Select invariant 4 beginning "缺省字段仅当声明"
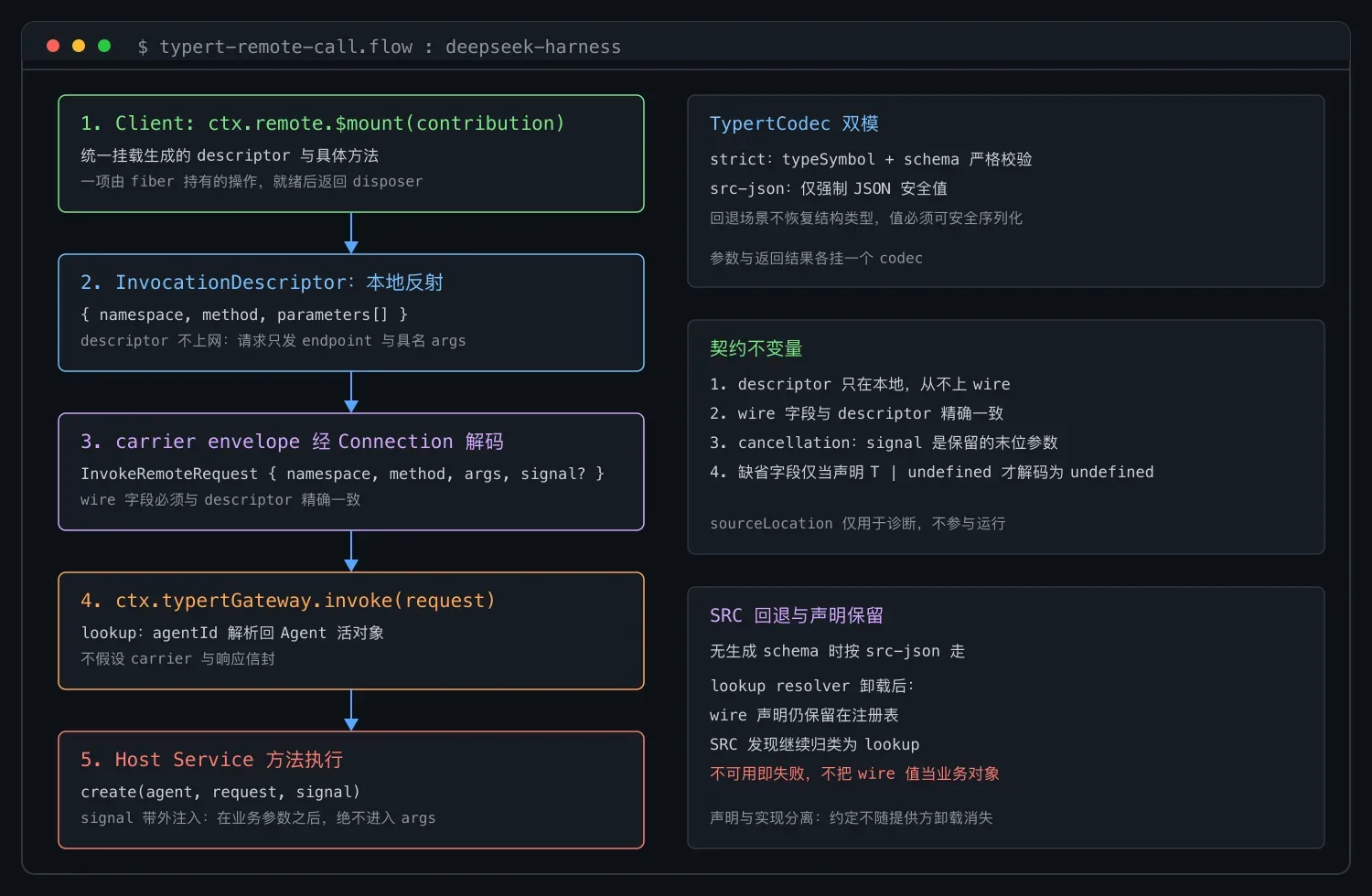Image resolution: width=1372 pixels, height=896 pixels. [932, 472]
